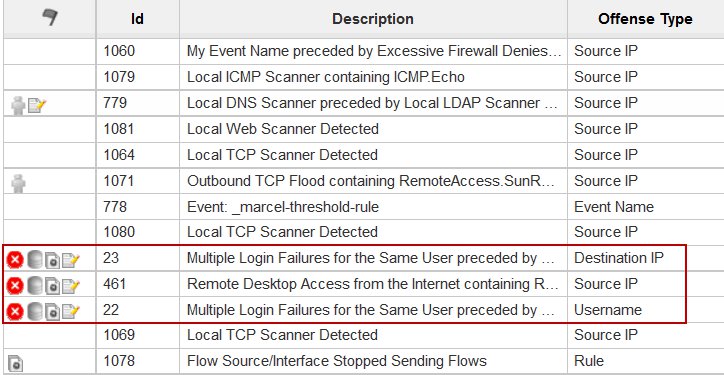The height and width of the screenshot is (375, 724).
Task: Click the grey user icon on offense 1071
Action: [18, 183]
